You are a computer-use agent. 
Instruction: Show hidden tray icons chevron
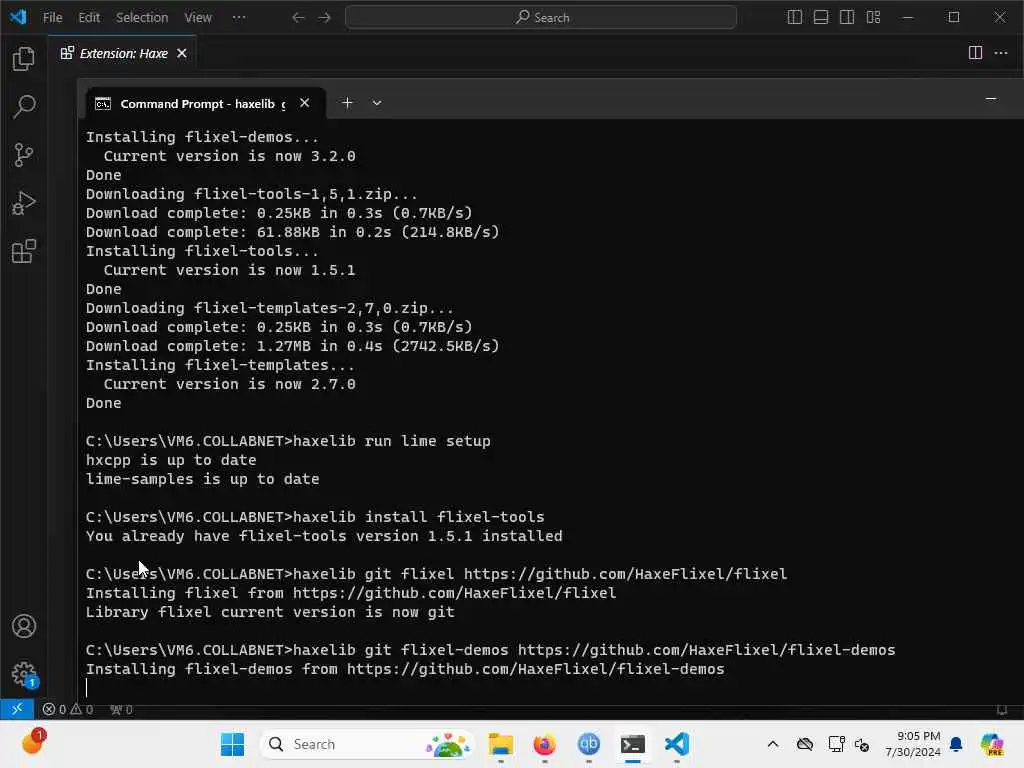[773, 744]
